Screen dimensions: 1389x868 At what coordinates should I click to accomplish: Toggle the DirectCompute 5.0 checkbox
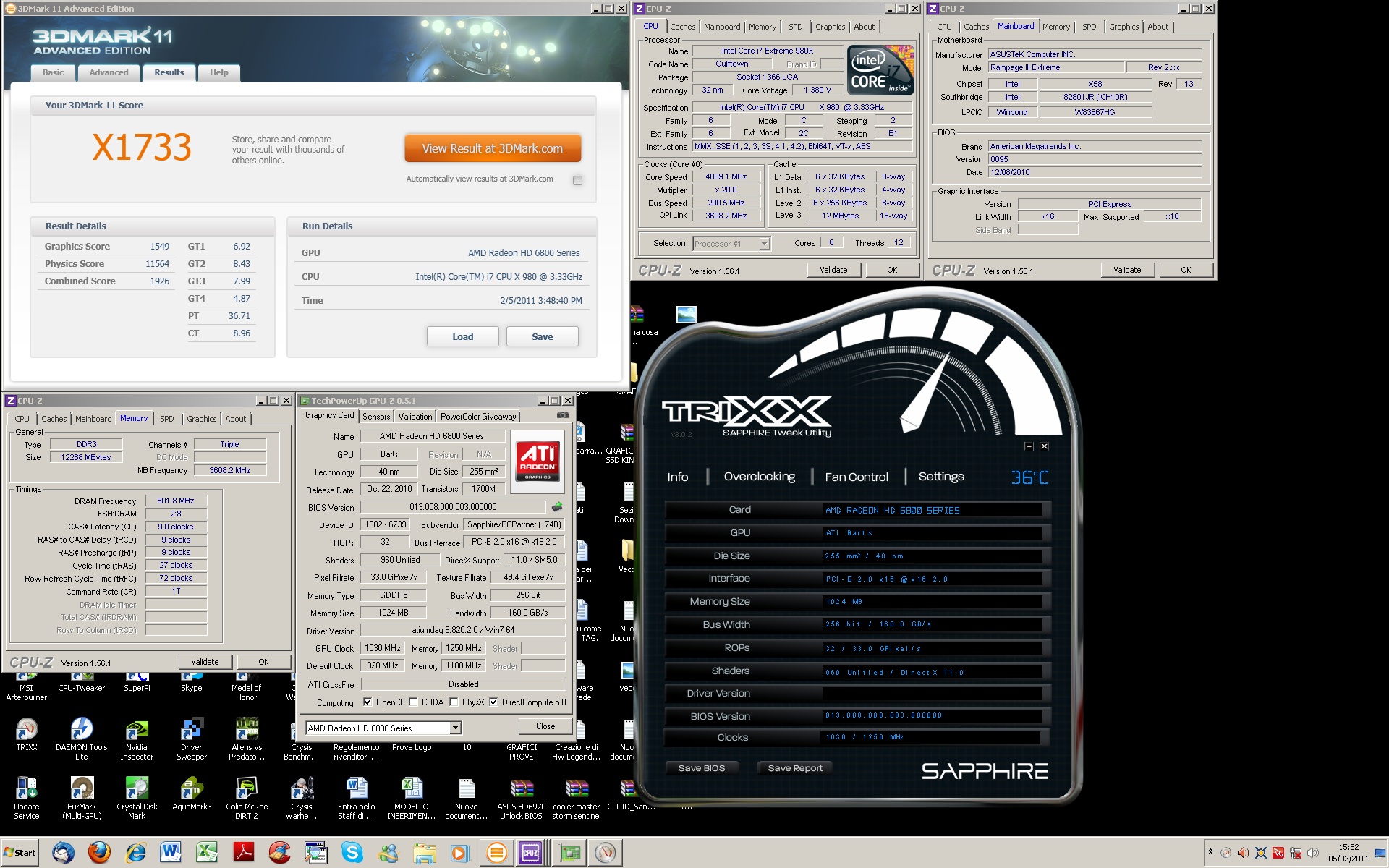pos(493,702)
